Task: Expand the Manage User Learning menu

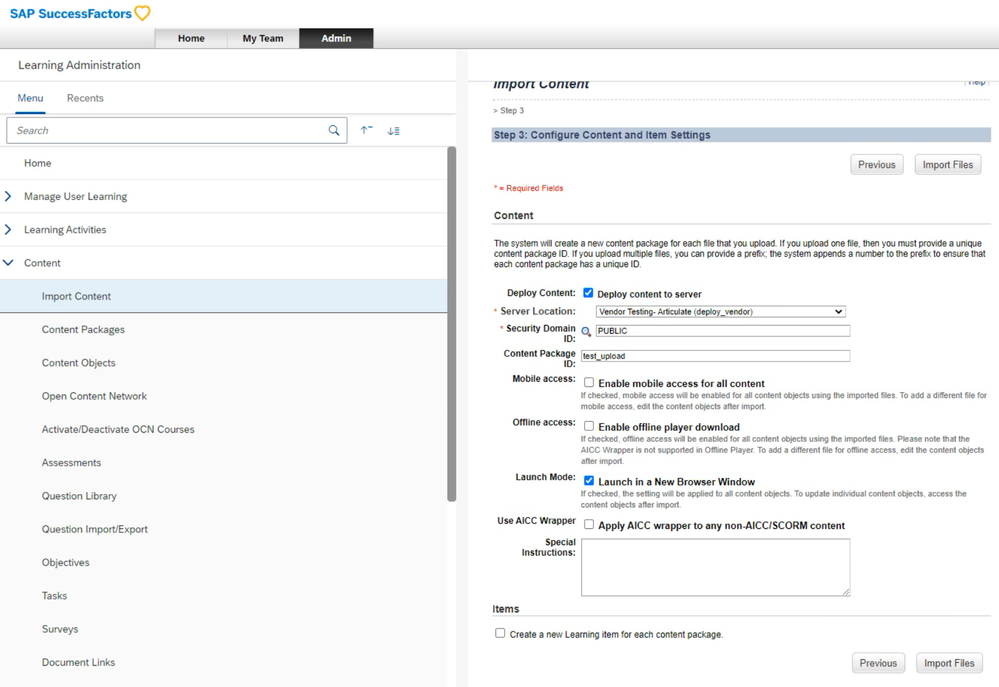Action: click(9, 197)
